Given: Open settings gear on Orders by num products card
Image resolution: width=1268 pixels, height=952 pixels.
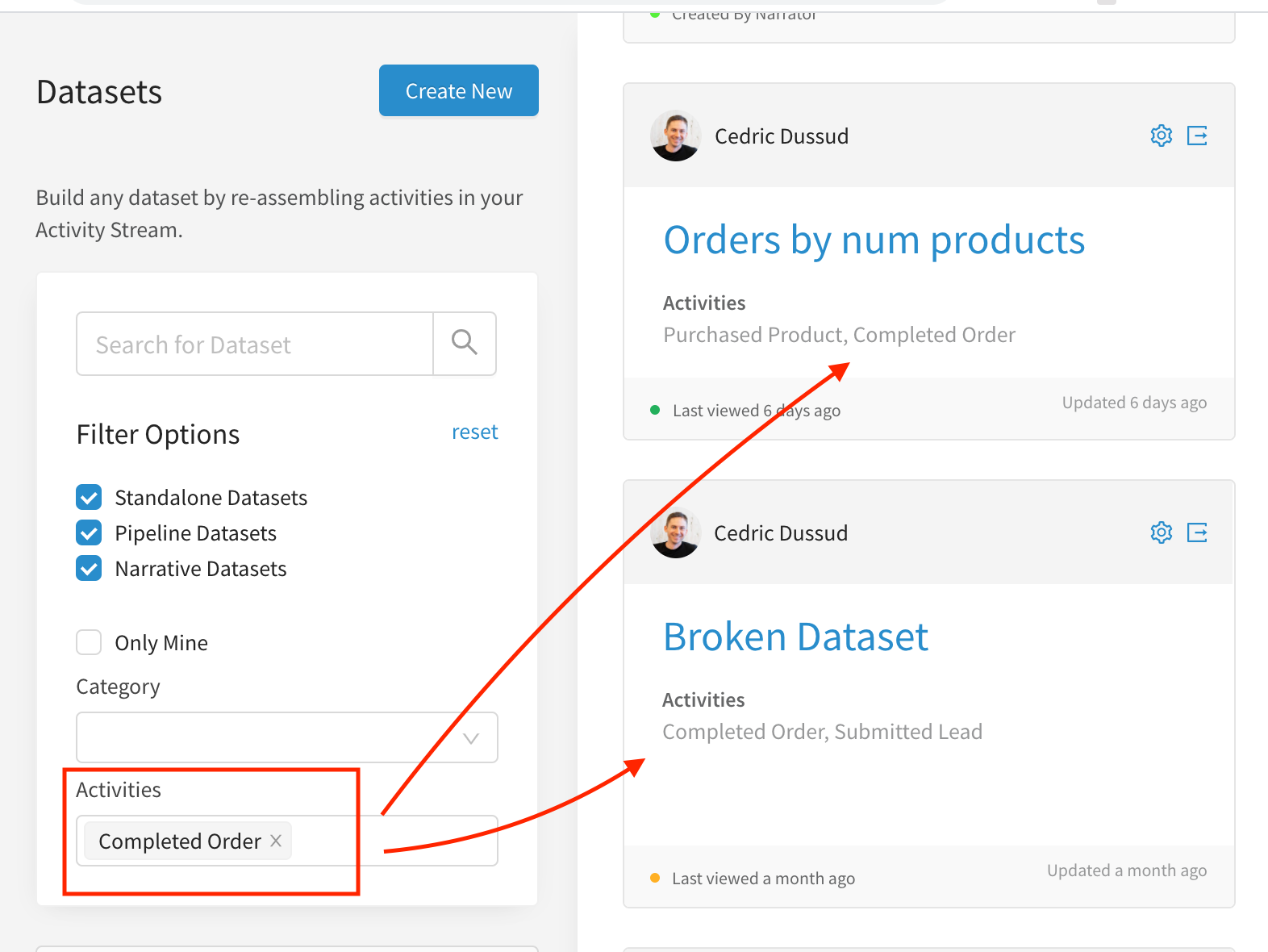Looking at the screenshot, I should (1161, 136).
